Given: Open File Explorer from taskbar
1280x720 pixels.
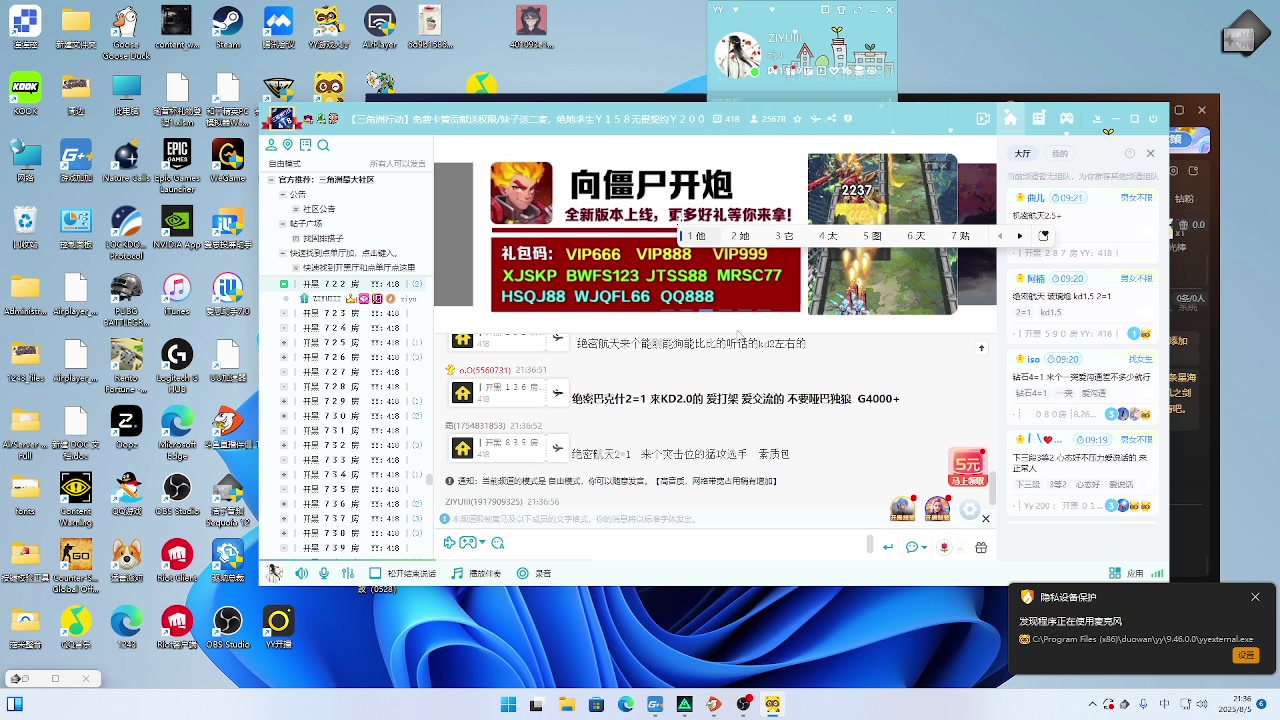Looking at the screenshot, I should coord(567,704).
